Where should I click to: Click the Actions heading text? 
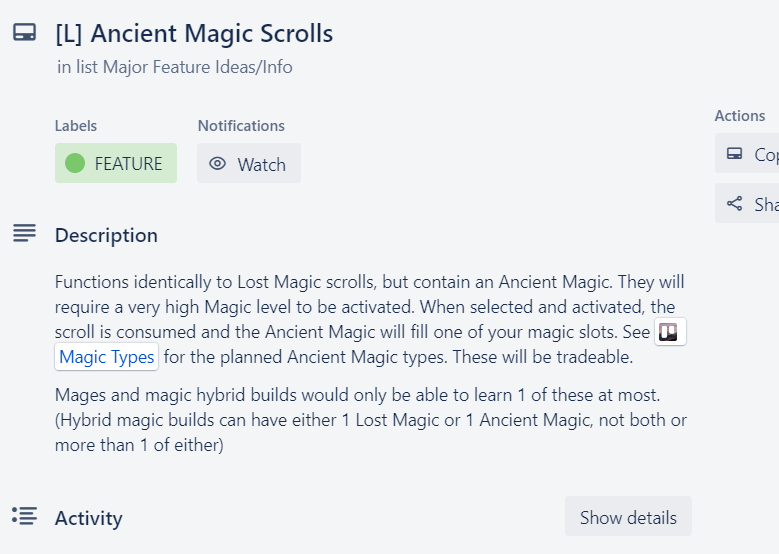click(x=740, y=116)
